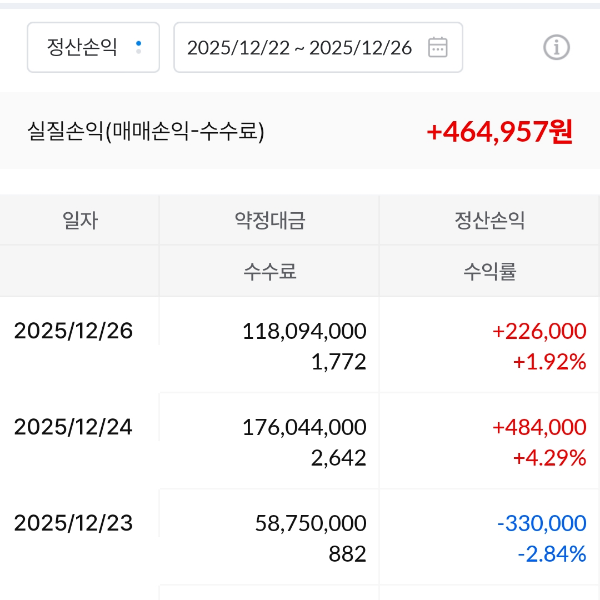Click the date range field 2025/12/22 ~ 2025/12/26

300,47
